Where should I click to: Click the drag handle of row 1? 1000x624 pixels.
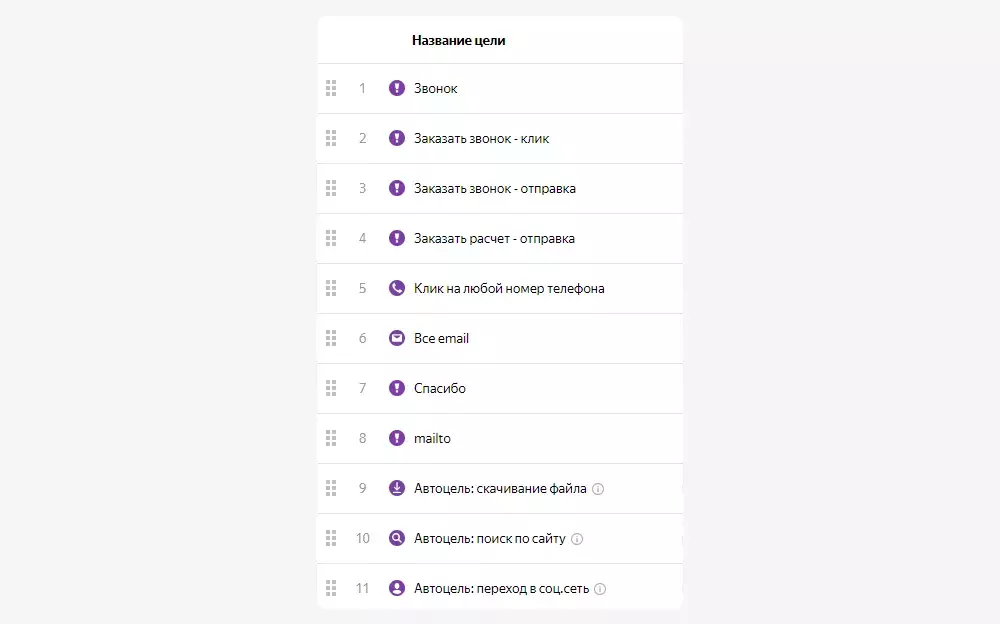pos(331,88)
